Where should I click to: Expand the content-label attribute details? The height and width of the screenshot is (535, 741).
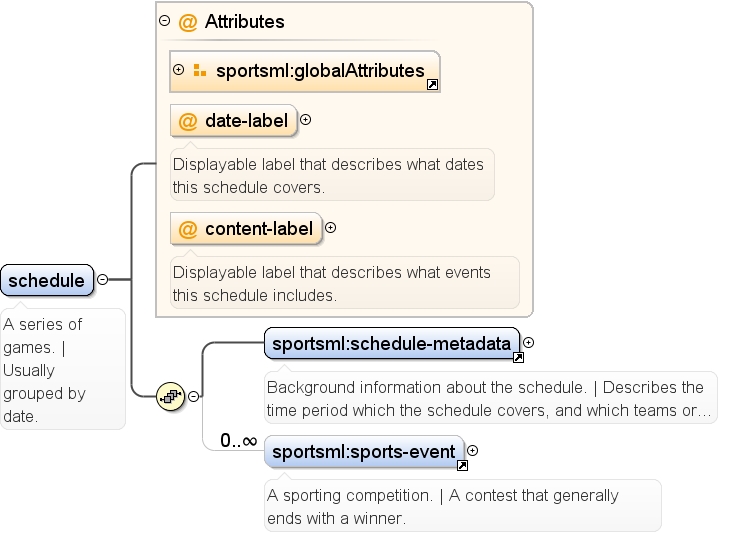pos(331,228)
